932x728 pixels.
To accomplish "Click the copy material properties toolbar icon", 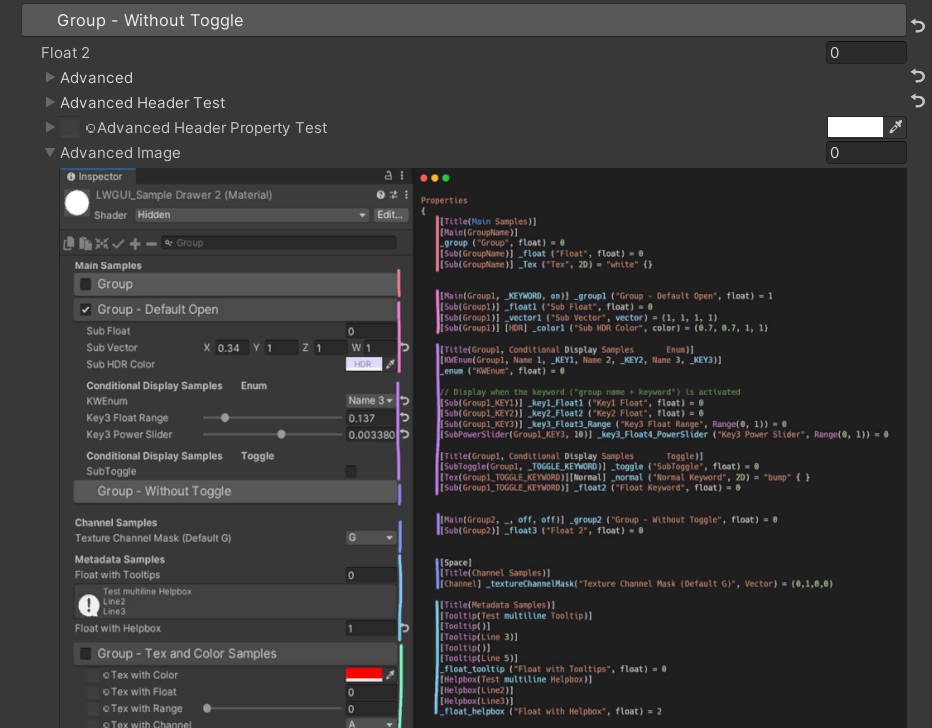I will pyautogui.click(x=70, y=243).
